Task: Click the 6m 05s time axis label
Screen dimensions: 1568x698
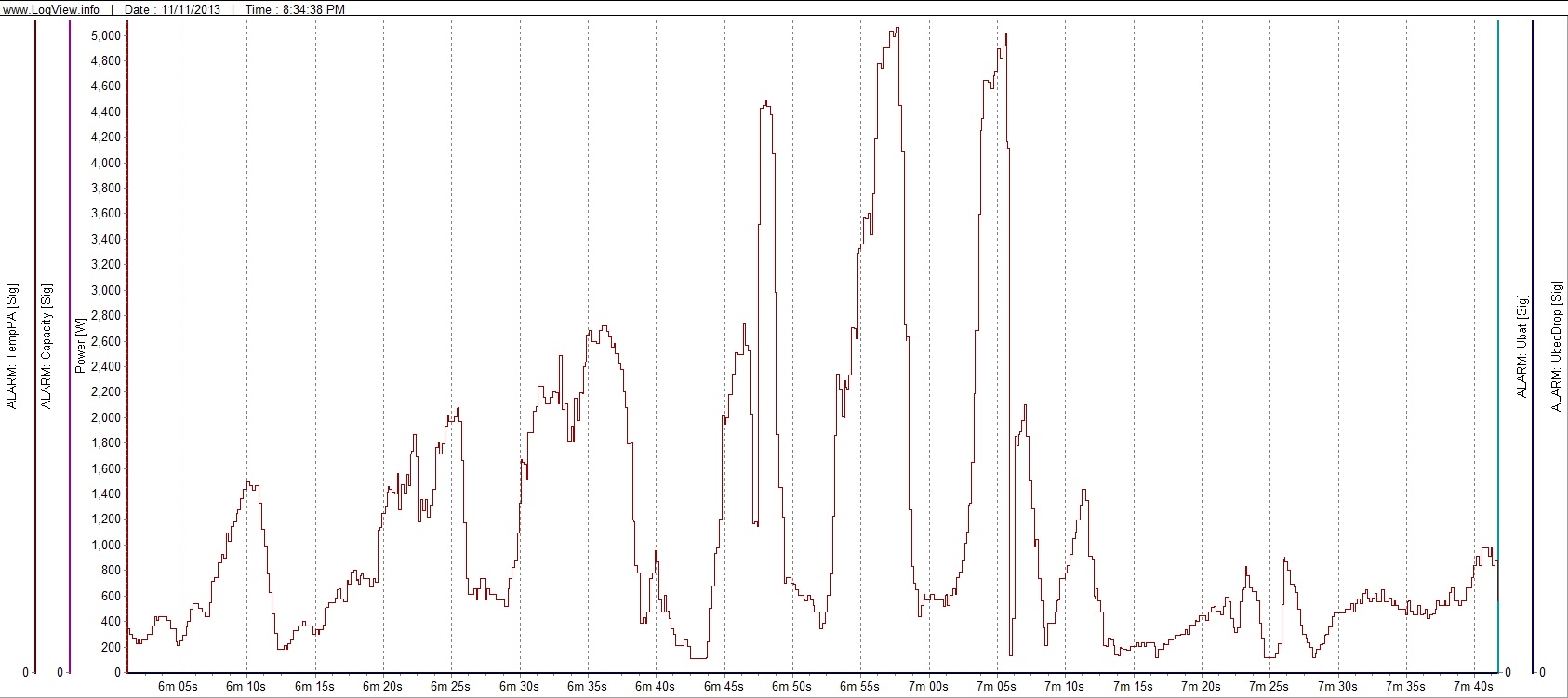Action: pyautogui.click(x=178, y=687)
